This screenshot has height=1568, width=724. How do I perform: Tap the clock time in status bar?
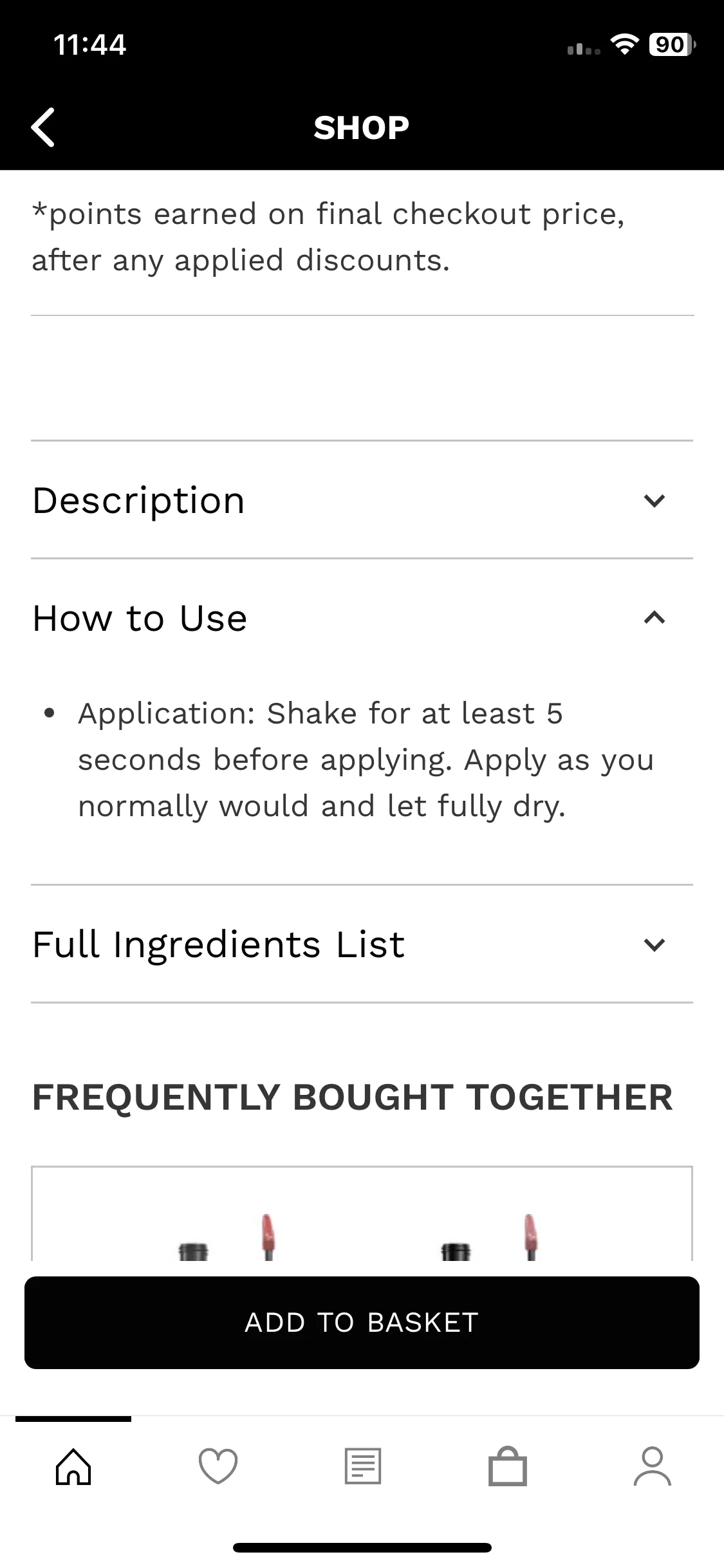point(89,45)
